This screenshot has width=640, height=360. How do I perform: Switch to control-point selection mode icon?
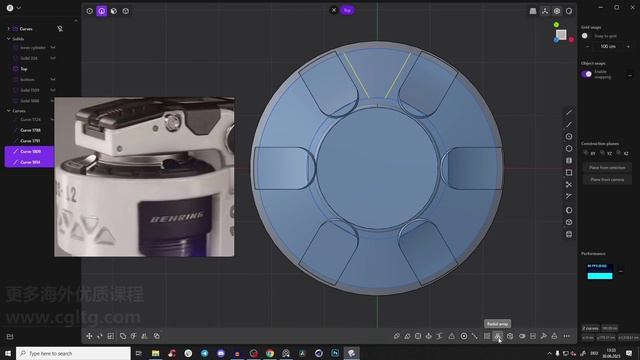point(89,11)
